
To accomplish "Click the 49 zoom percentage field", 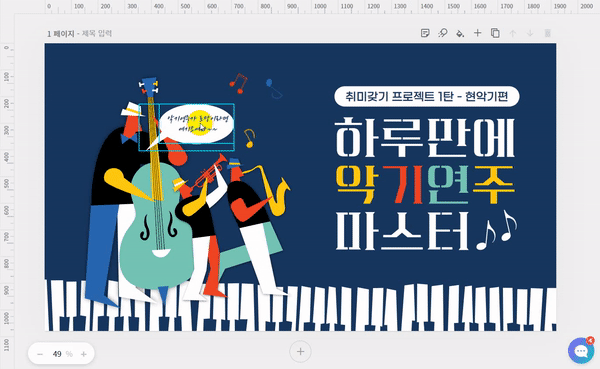I will pyautogui.click(x=57, y=354).
